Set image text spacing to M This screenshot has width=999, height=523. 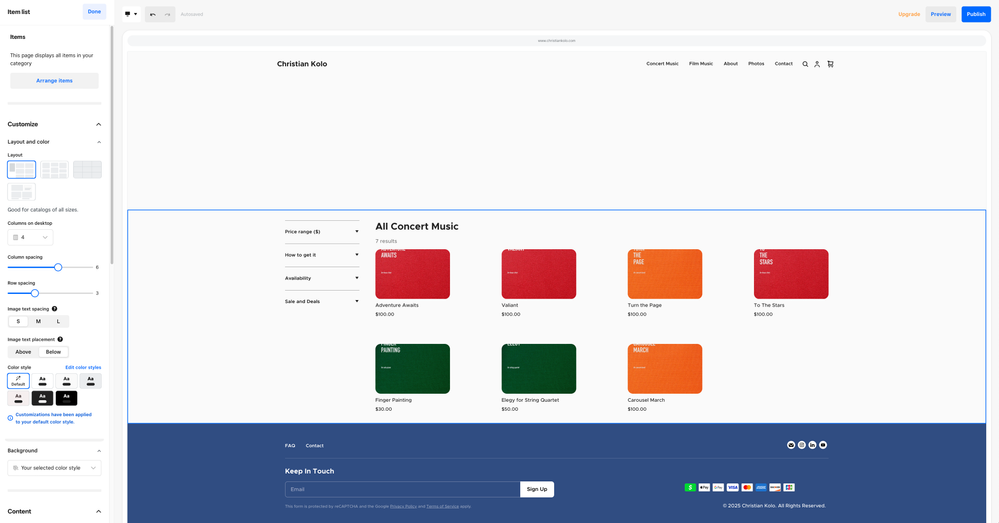pos(38,321)
